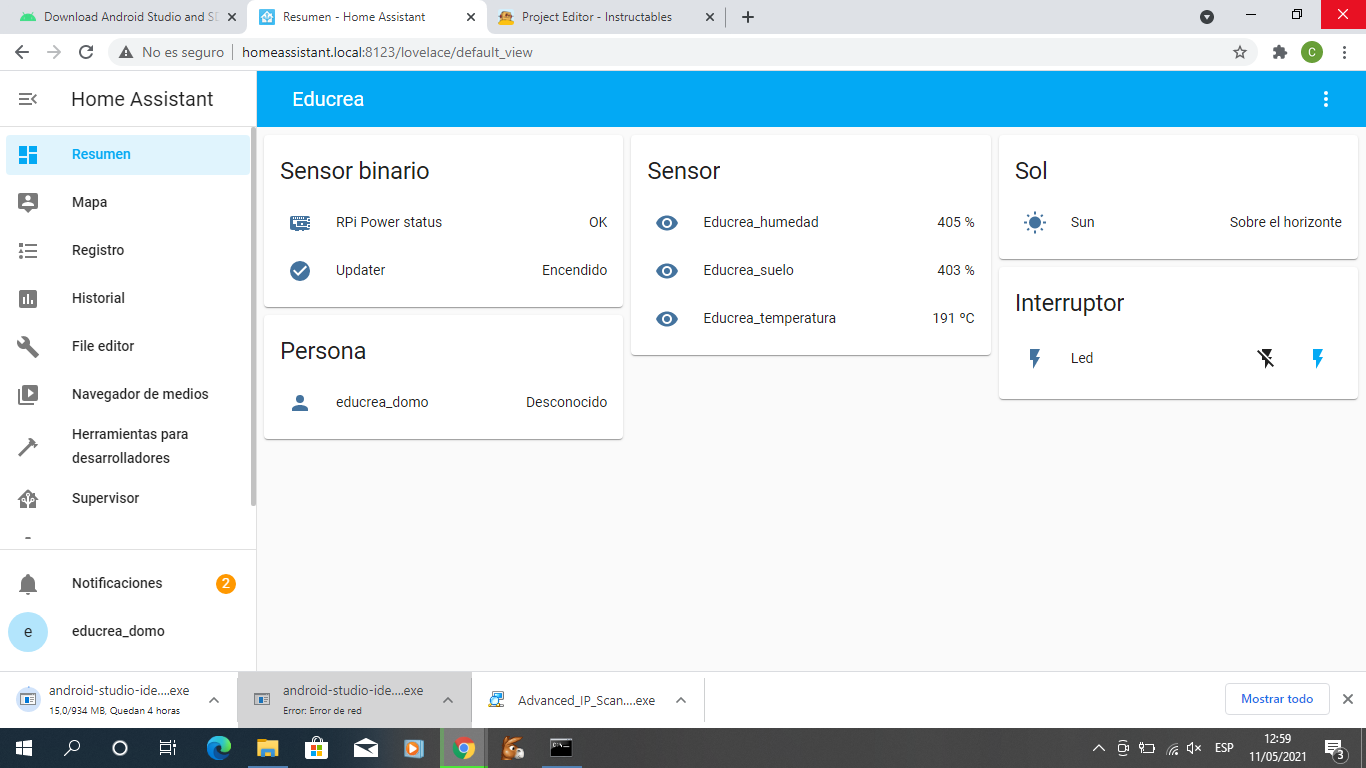Click the Educrea_temperatura 191 °C value
This screenshot has height=768, width=1366.
point(953,318)
